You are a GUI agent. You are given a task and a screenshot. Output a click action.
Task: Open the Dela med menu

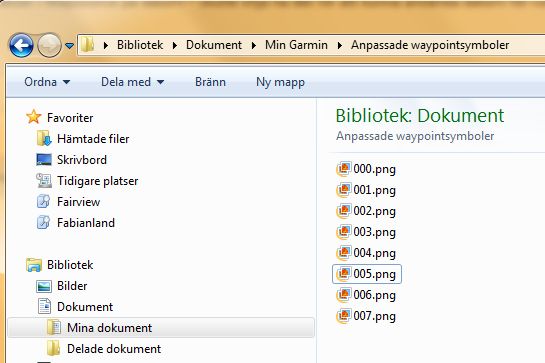[132, 82]
